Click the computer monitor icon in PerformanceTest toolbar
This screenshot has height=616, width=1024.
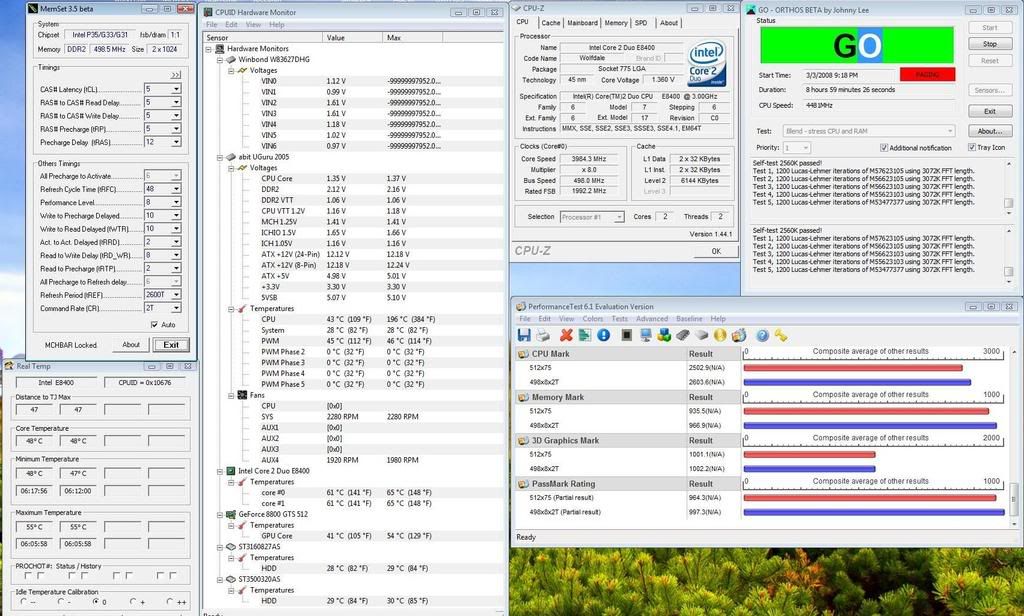click(x=646, y=335)
